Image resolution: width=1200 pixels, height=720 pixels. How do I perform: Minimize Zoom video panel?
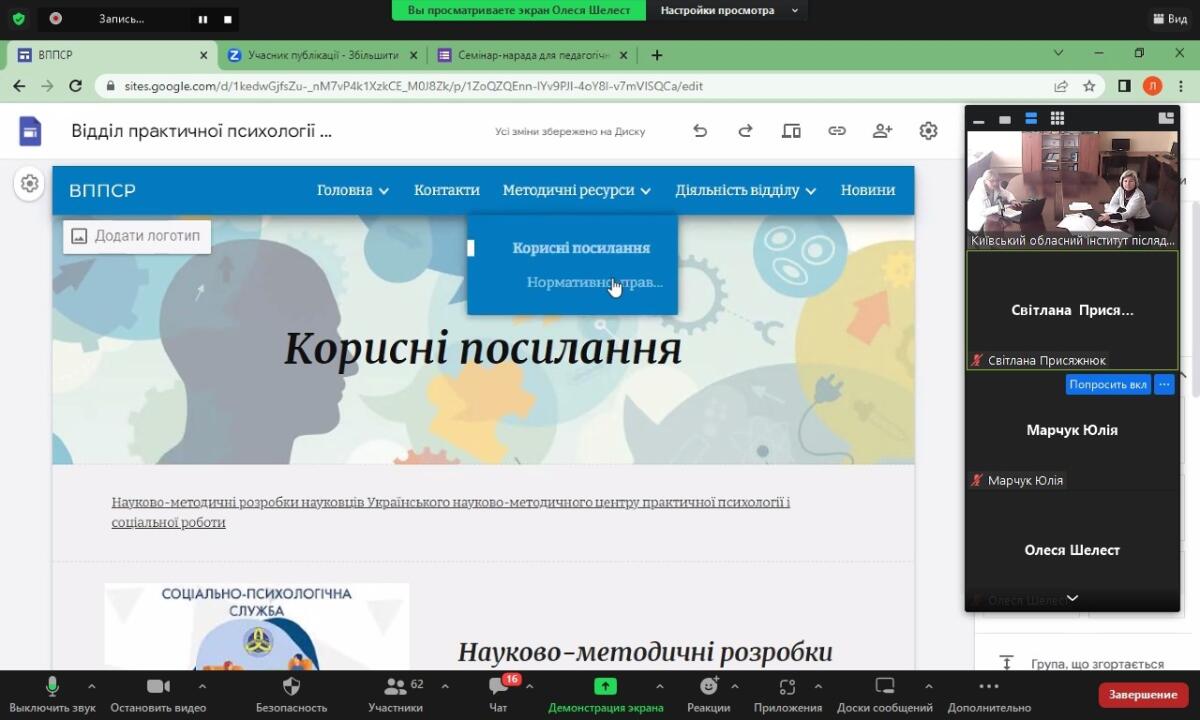979,119
